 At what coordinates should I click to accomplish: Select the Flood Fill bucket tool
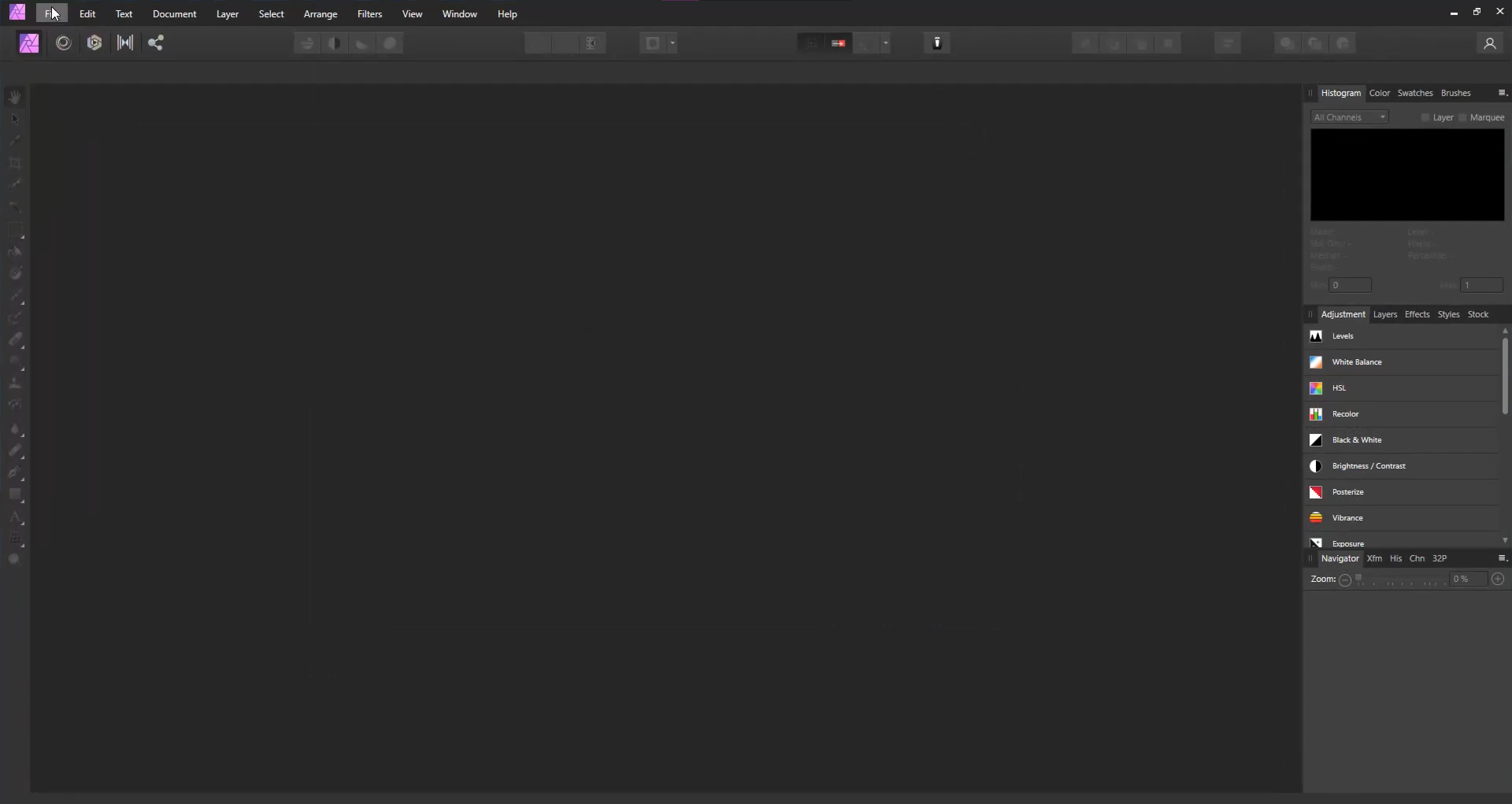click(x=15, y=252)
